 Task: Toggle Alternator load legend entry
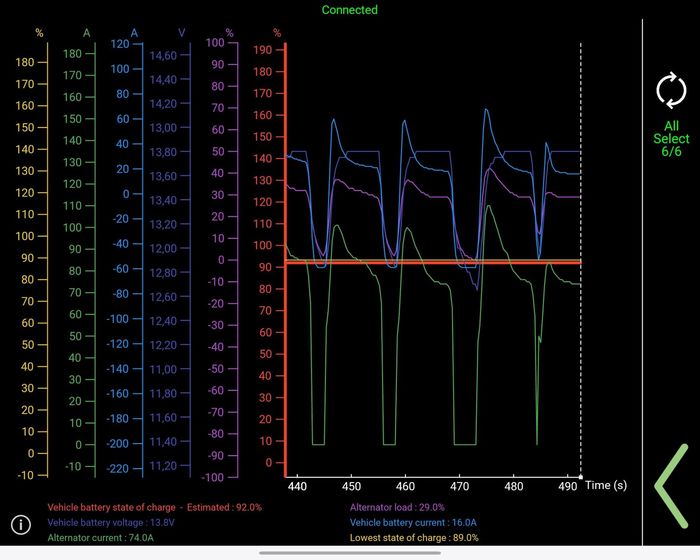(397, 507)
